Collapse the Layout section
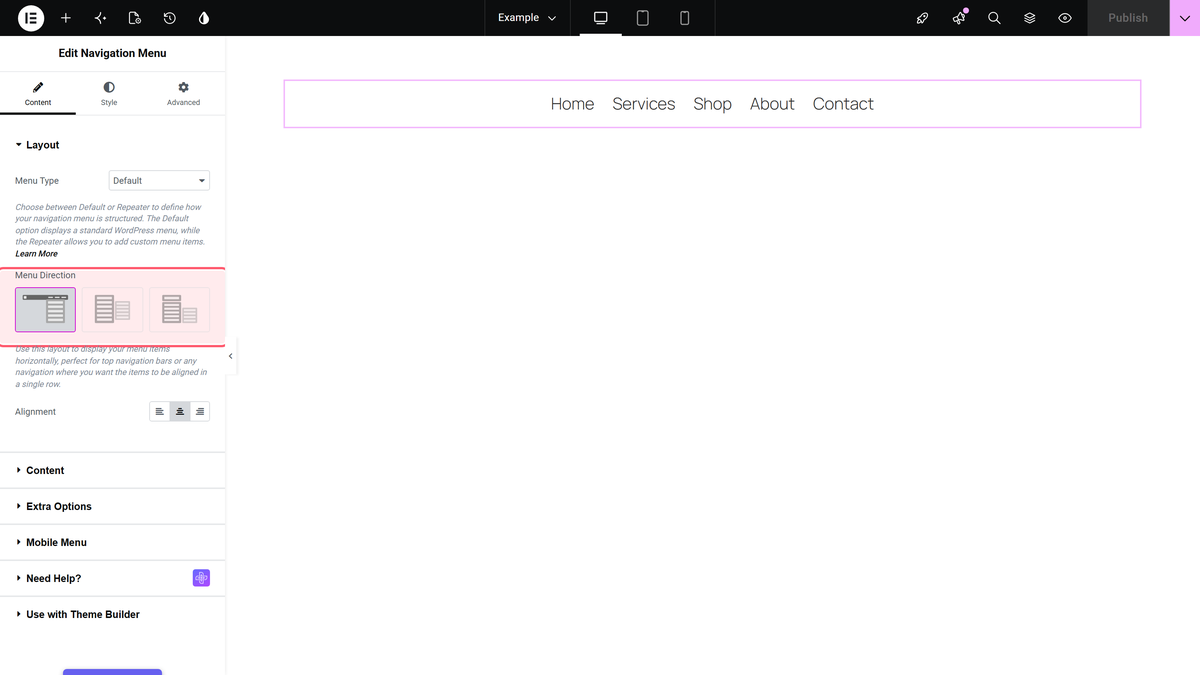This screenshot has height=675, width=1200. (112, 145)
